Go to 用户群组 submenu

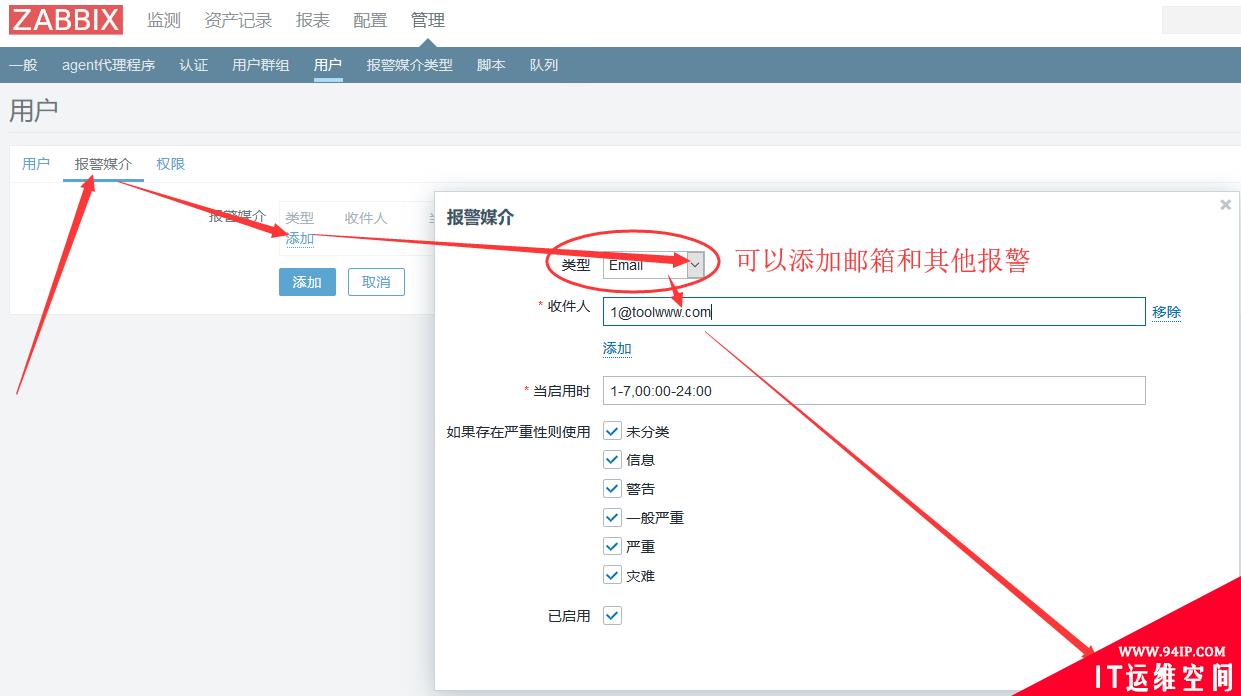click(x=261, y=65)
